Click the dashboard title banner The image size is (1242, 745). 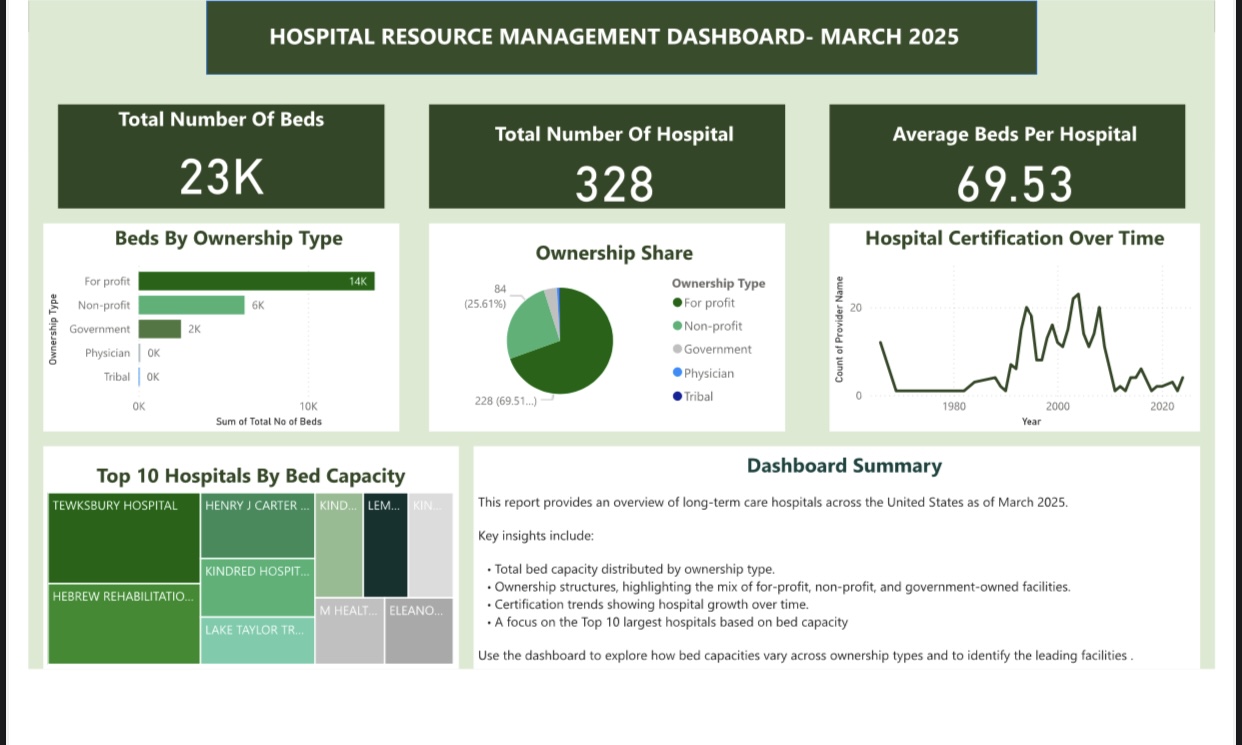[621, 37]
